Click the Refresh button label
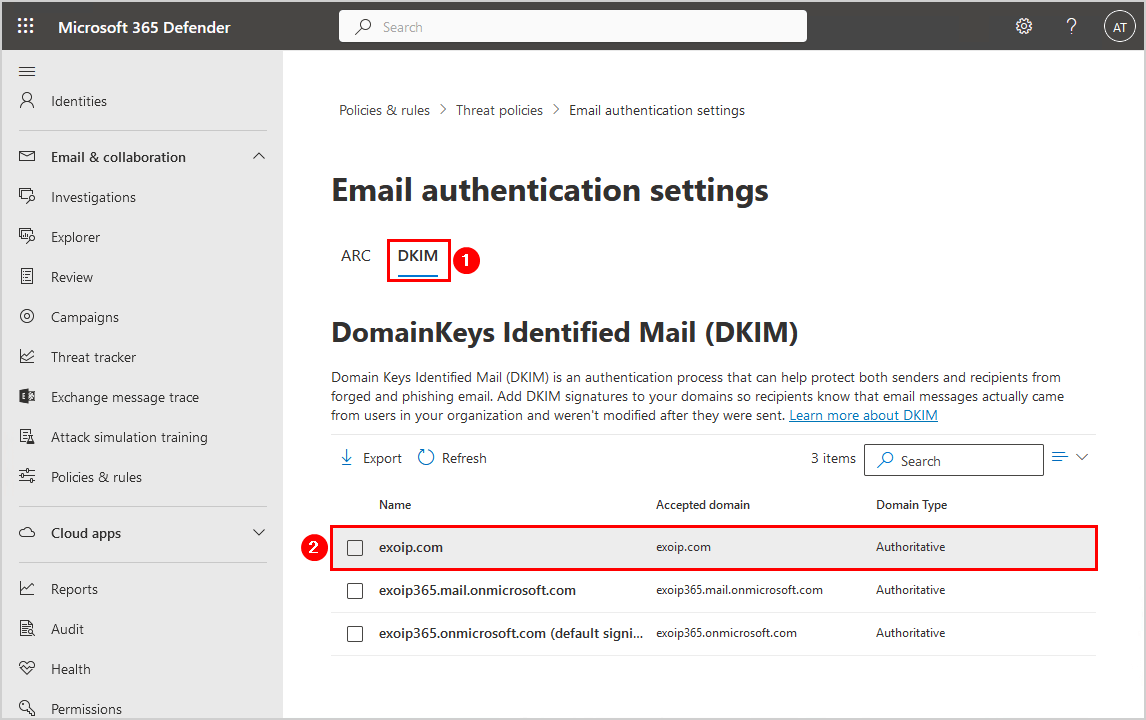The height and width of the screenshot is (720, 1146). pos(464,458)
